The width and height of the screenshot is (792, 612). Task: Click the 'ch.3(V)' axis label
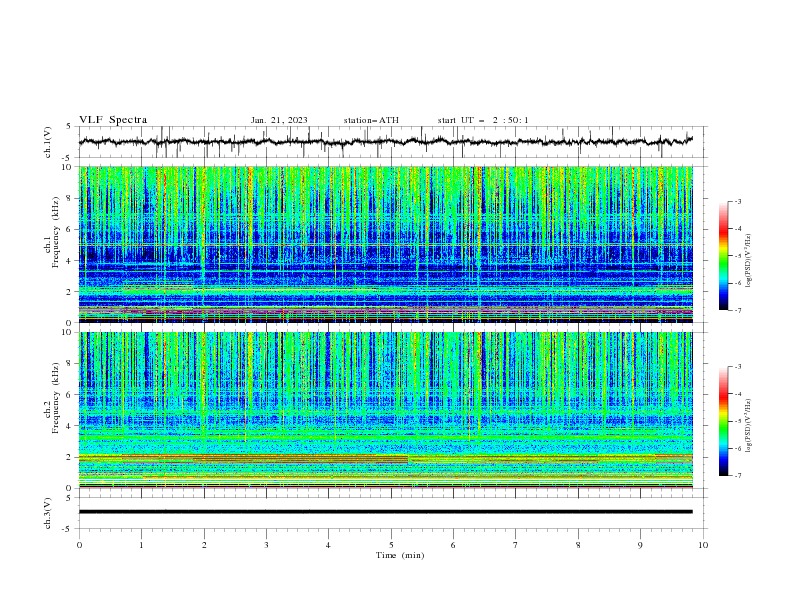click(x=48, y=513)
